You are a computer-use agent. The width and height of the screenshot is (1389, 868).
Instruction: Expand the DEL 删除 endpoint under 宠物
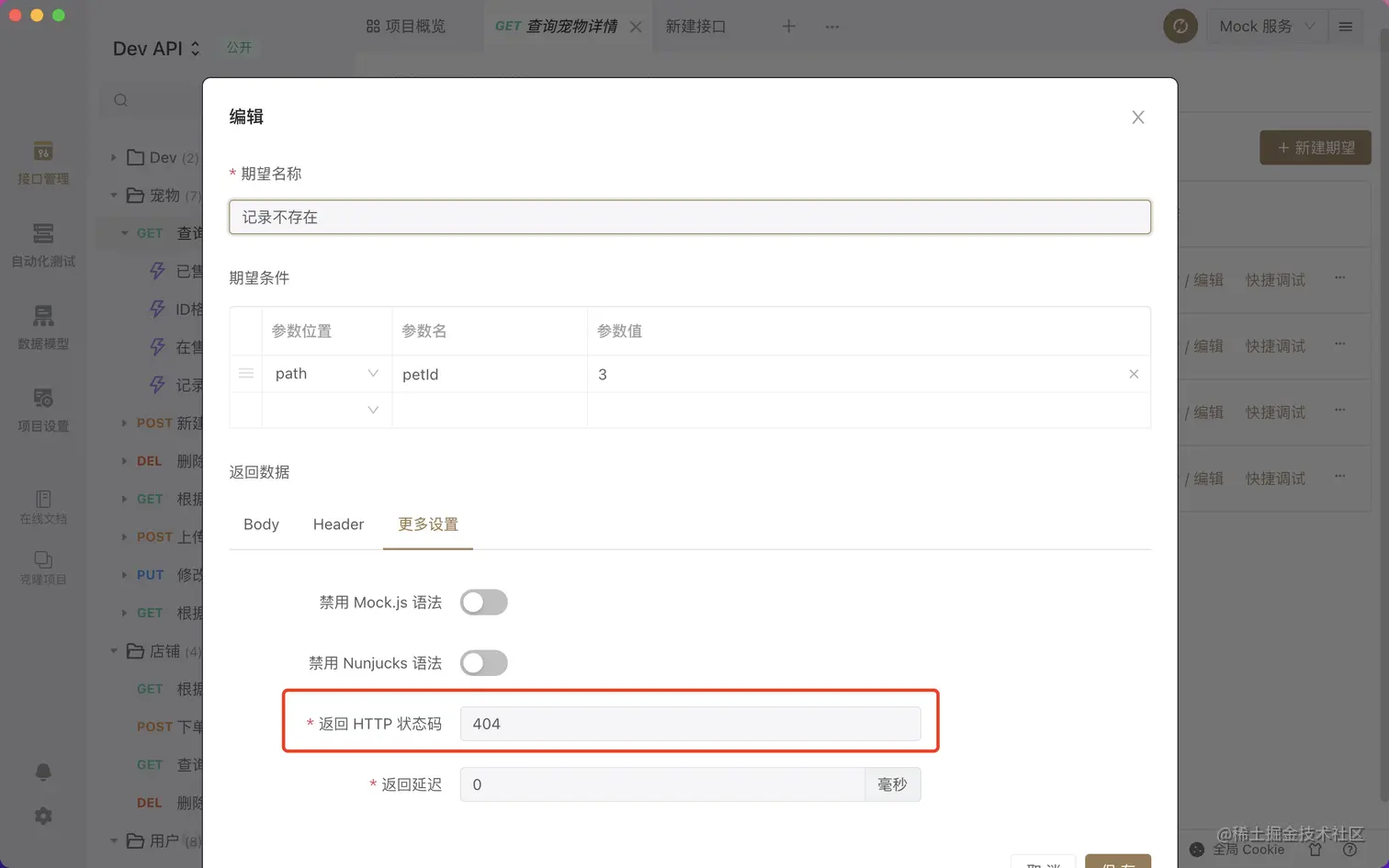[x=125, y=461]
